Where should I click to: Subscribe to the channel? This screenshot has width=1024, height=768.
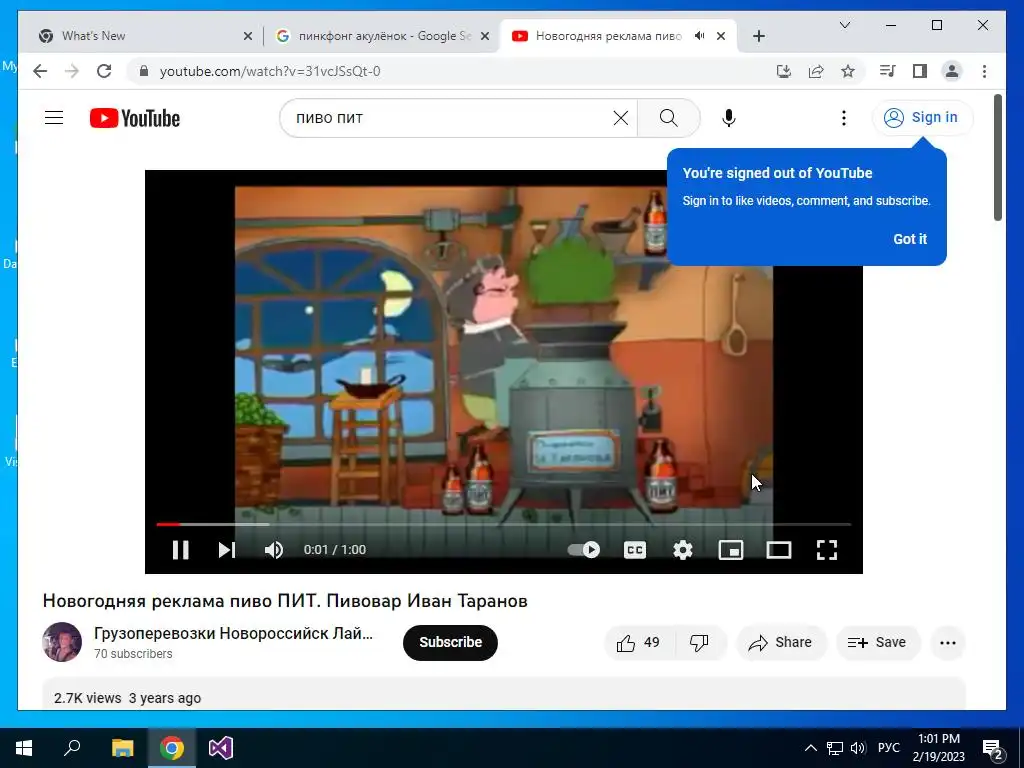click(451, 643)
